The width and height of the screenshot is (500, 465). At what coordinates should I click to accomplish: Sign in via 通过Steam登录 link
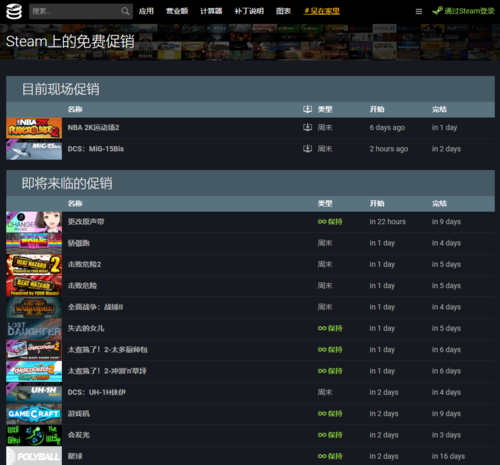coord(469,11)
